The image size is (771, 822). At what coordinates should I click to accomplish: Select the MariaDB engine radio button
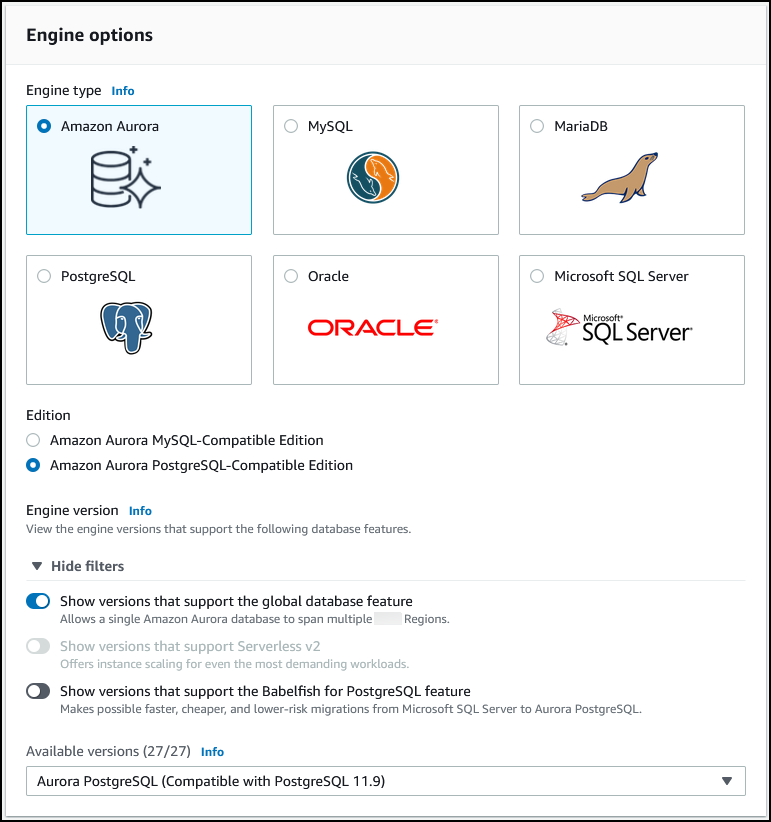pyautogui.click(x=537, y=127)
